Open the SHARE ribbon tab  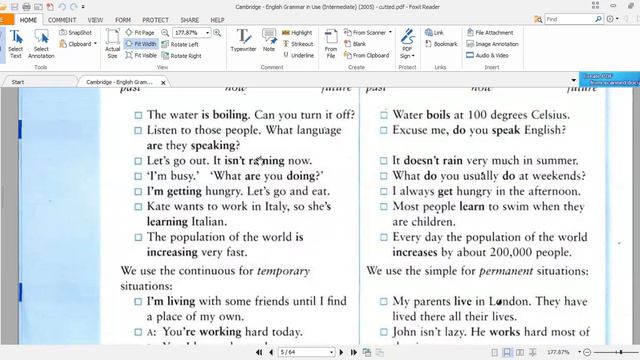point(190,20)
